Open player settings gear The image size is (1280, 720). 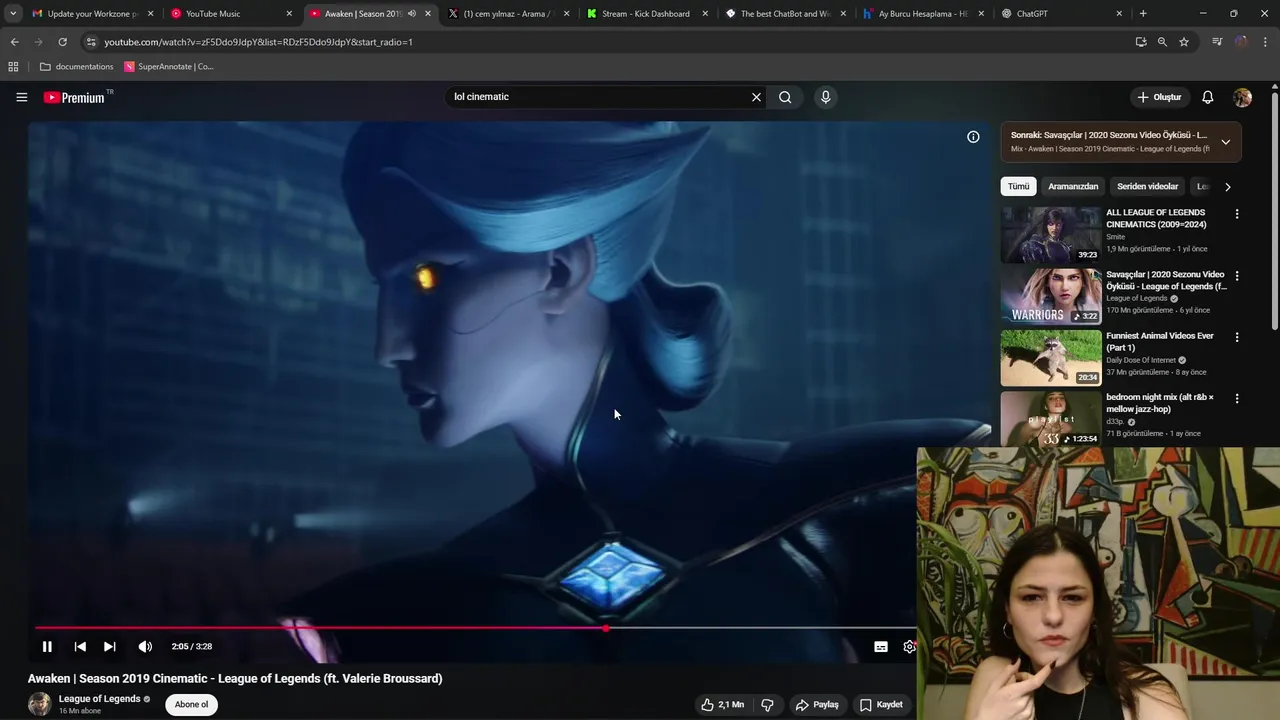[x=909, y=647]
